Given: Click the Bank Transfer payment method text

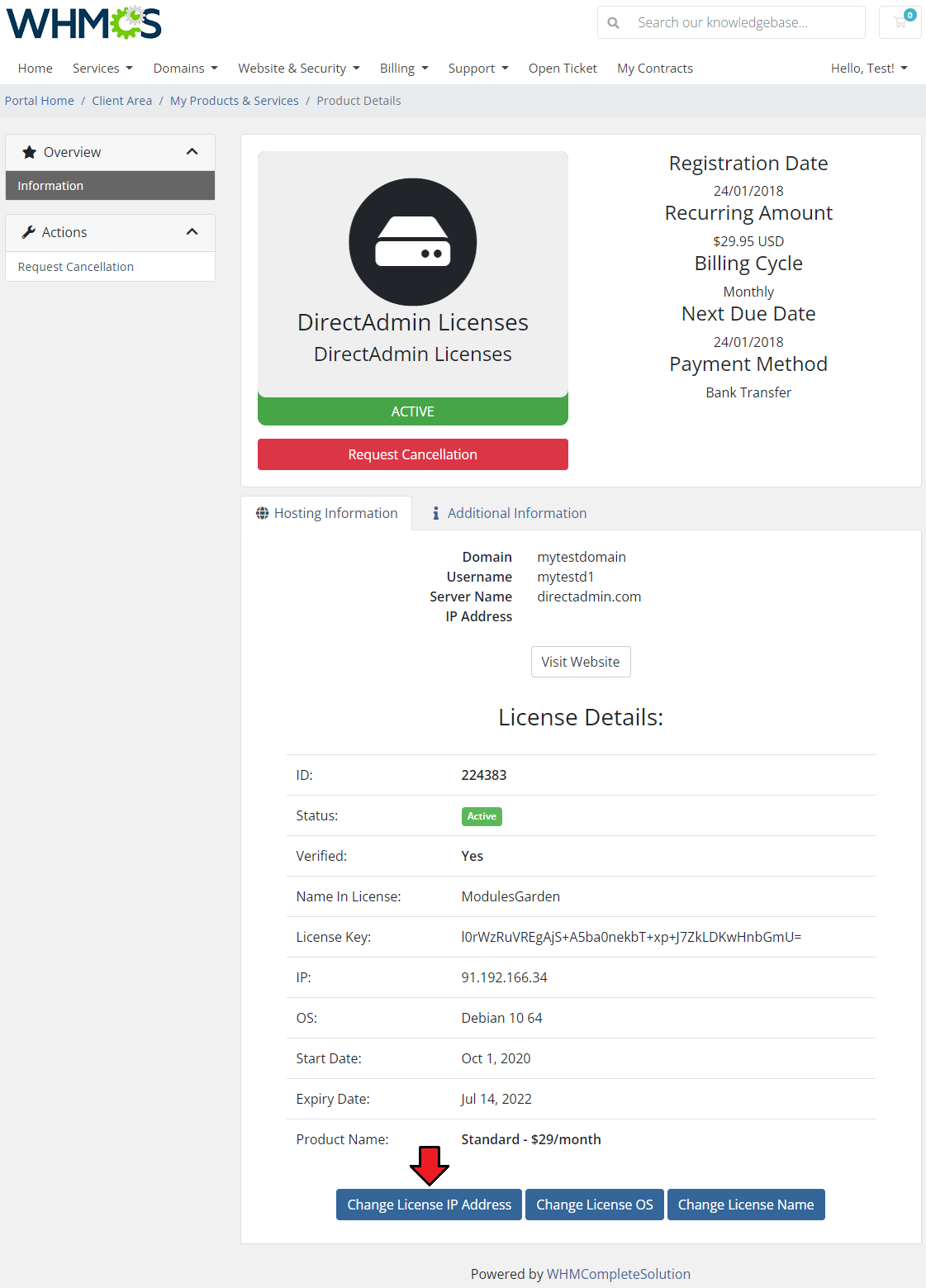Looking at the screenshot, I should pyautogui.click(x=748, y=392).
